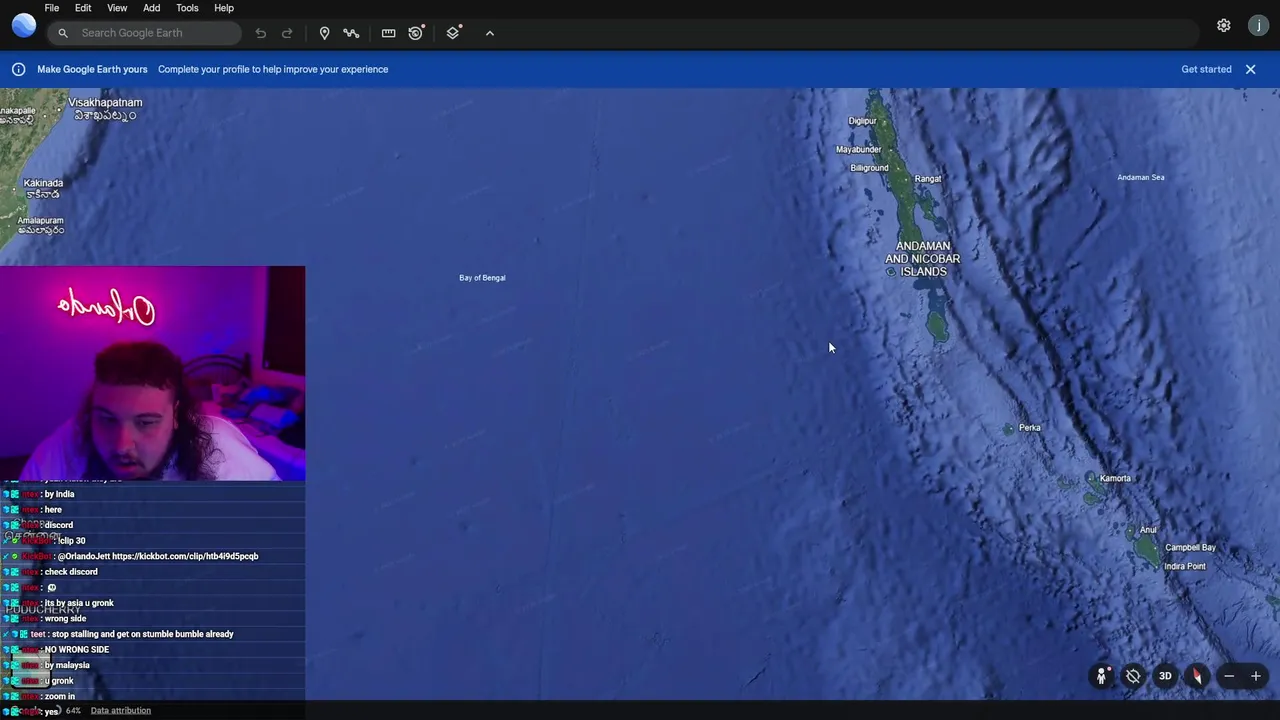Click the Rangat place label

click(x=928, y=179)
